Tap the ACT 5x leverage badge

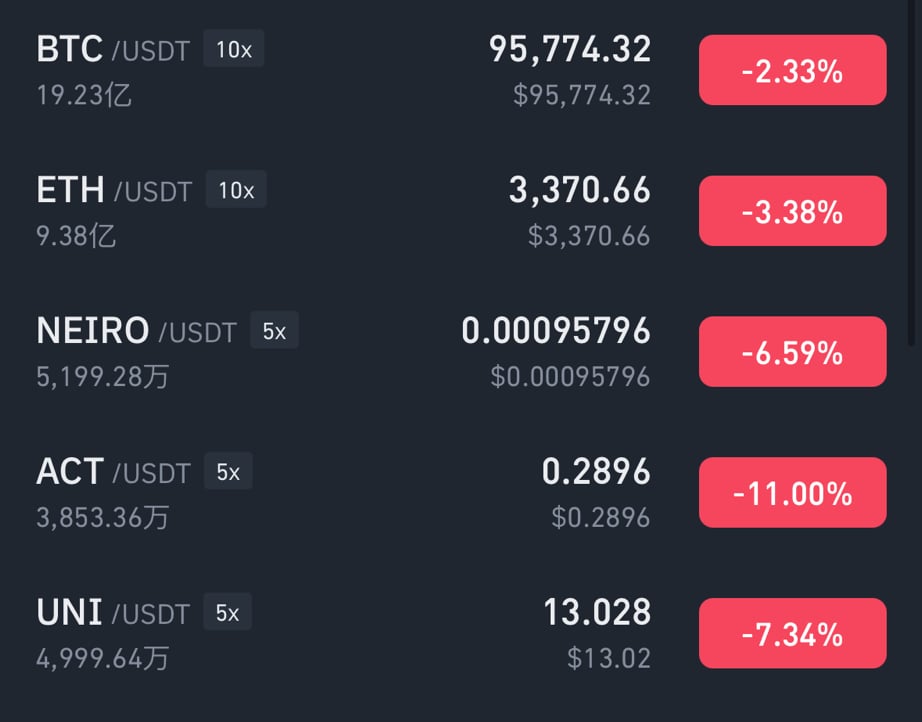point(228,471)
